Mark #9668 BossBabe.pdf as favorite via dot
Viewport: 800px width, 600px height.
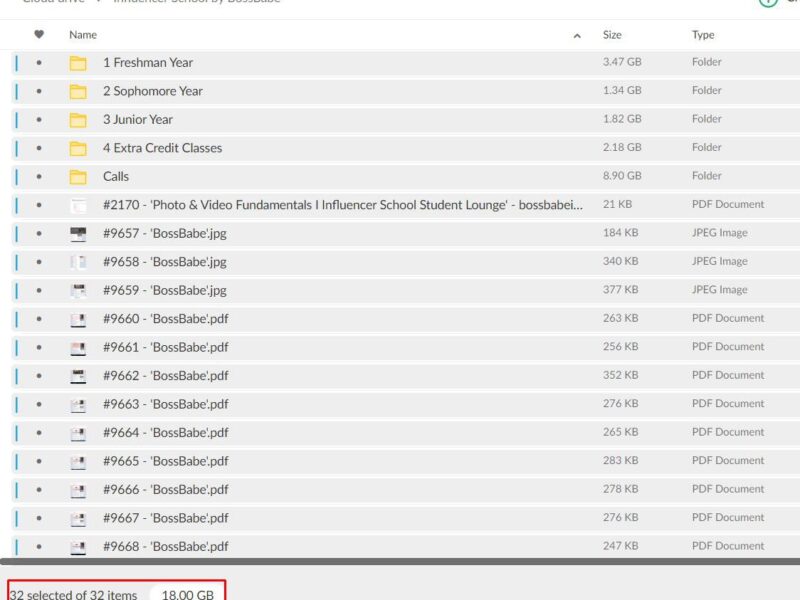[x=39, y=547]
